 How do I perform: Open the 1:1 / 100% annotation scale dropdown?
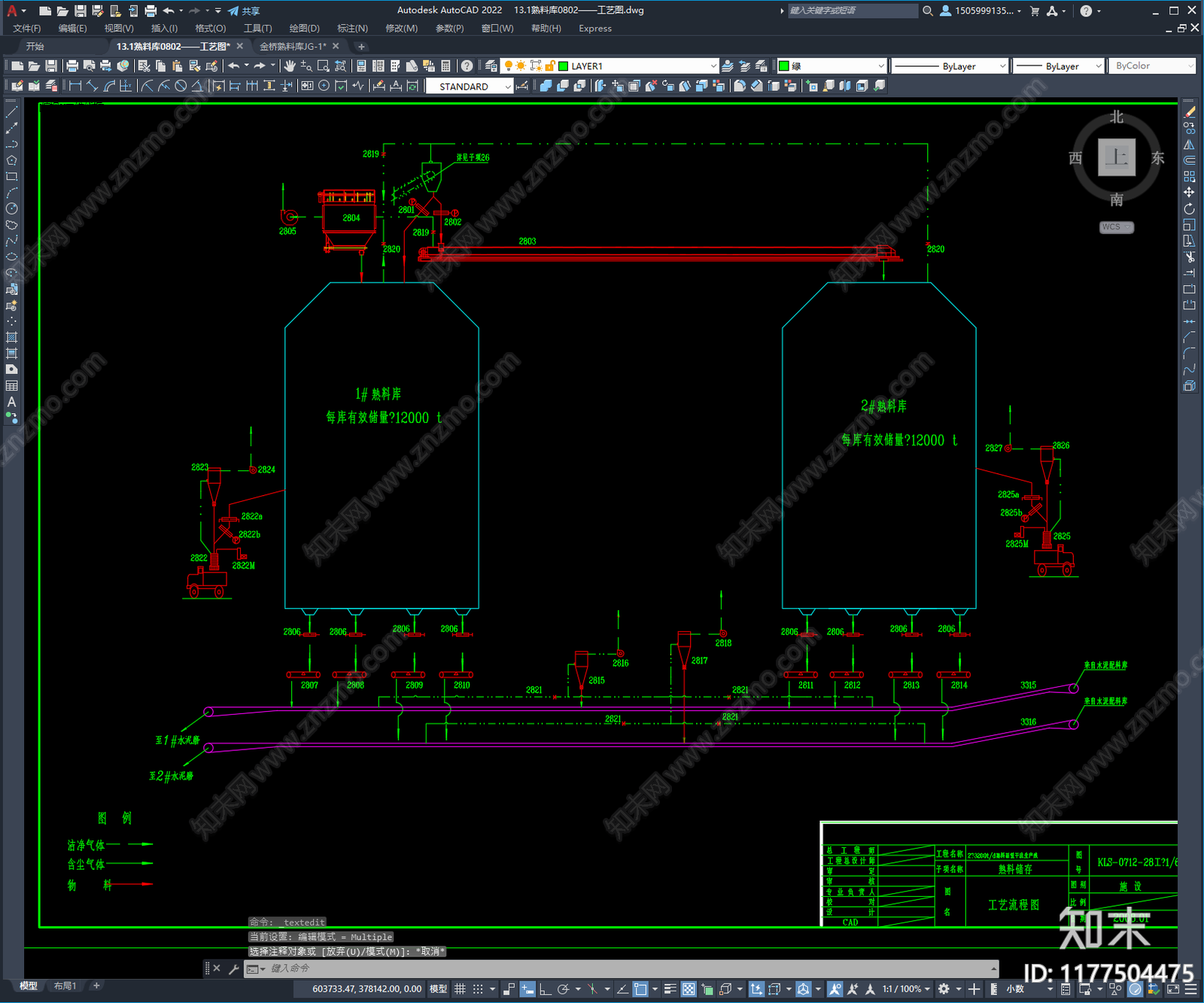(x=906, y=989)
